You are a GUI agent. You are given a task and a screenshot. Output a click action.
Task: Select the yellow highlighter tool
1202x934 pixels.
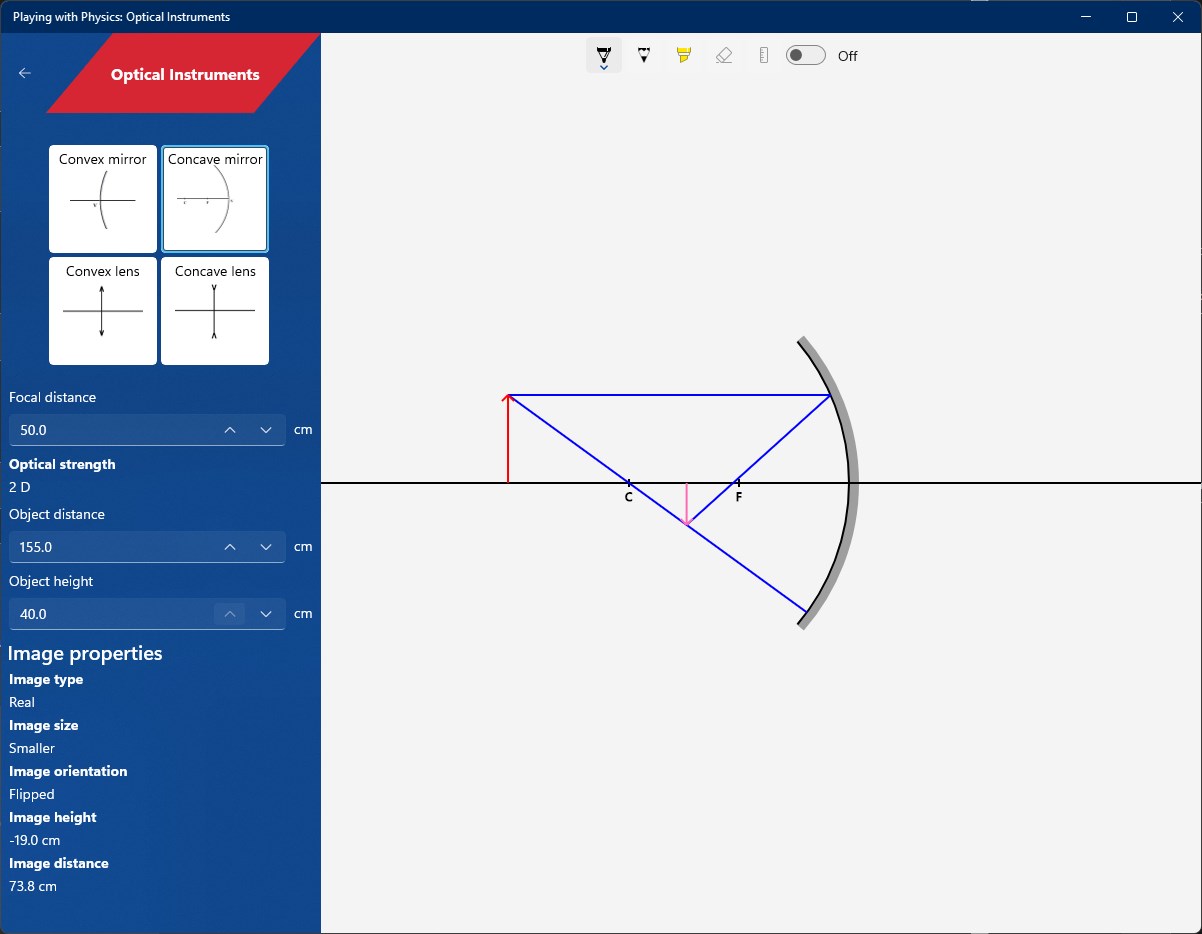pos(684,56)
